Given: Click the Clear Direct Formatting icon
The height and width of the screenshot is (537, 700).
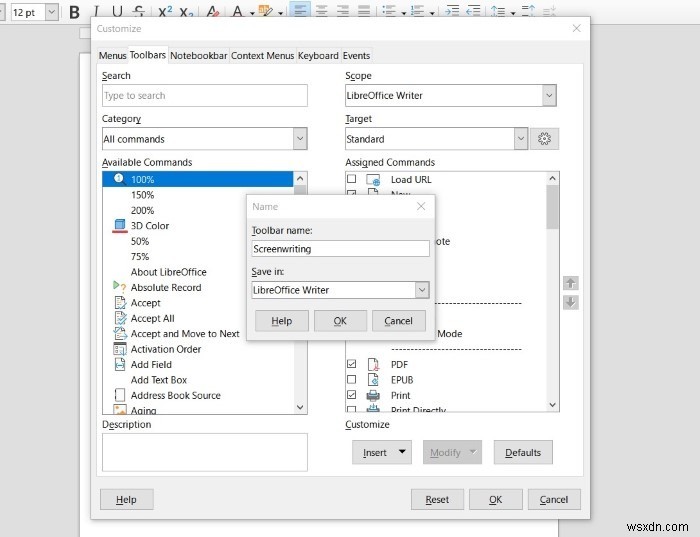Looking at the screenshot, I should [x=213, y=12].
